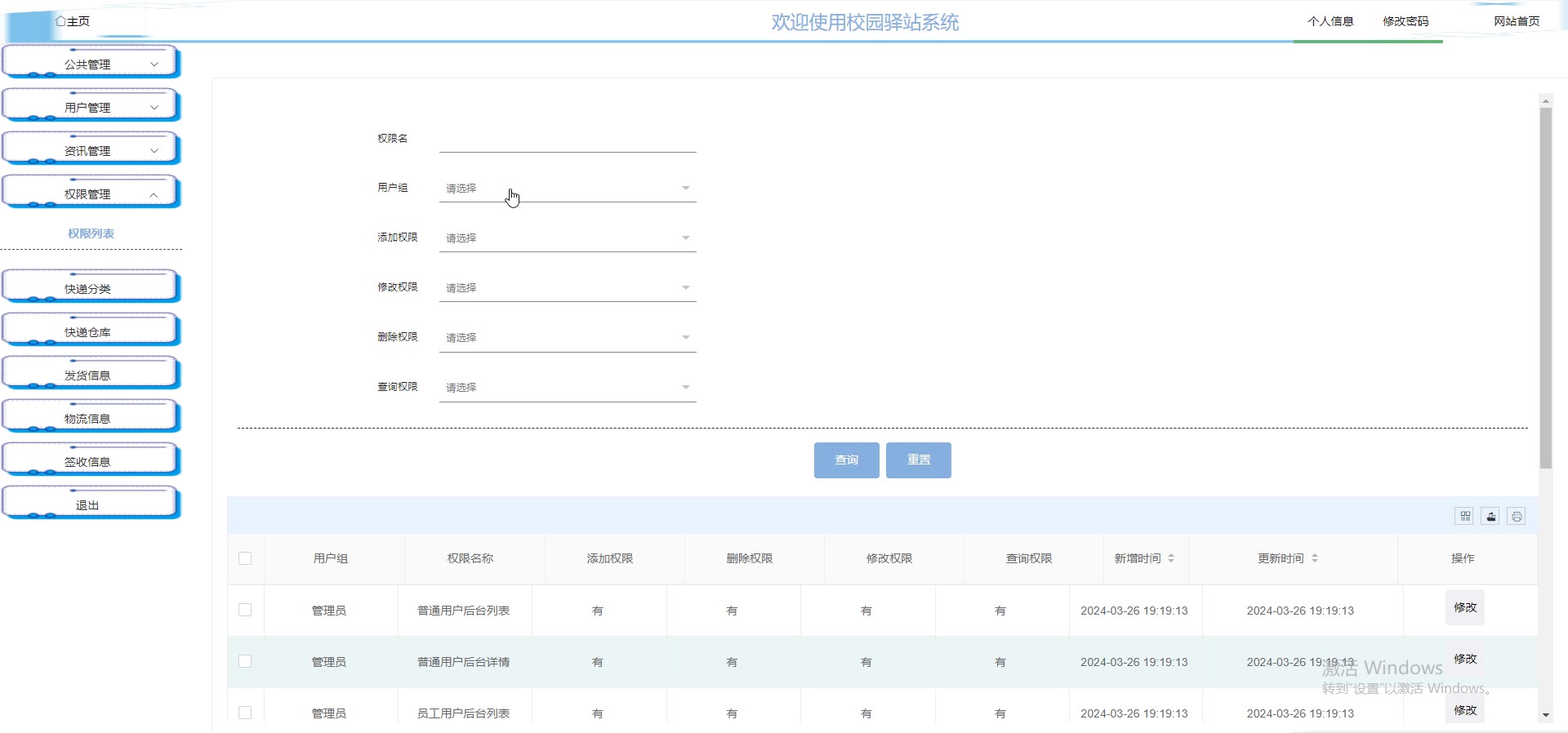Viewport: 1568px width, 733px height.
Task: Sort the table by 新增时间
Action: pos(1171,558)
